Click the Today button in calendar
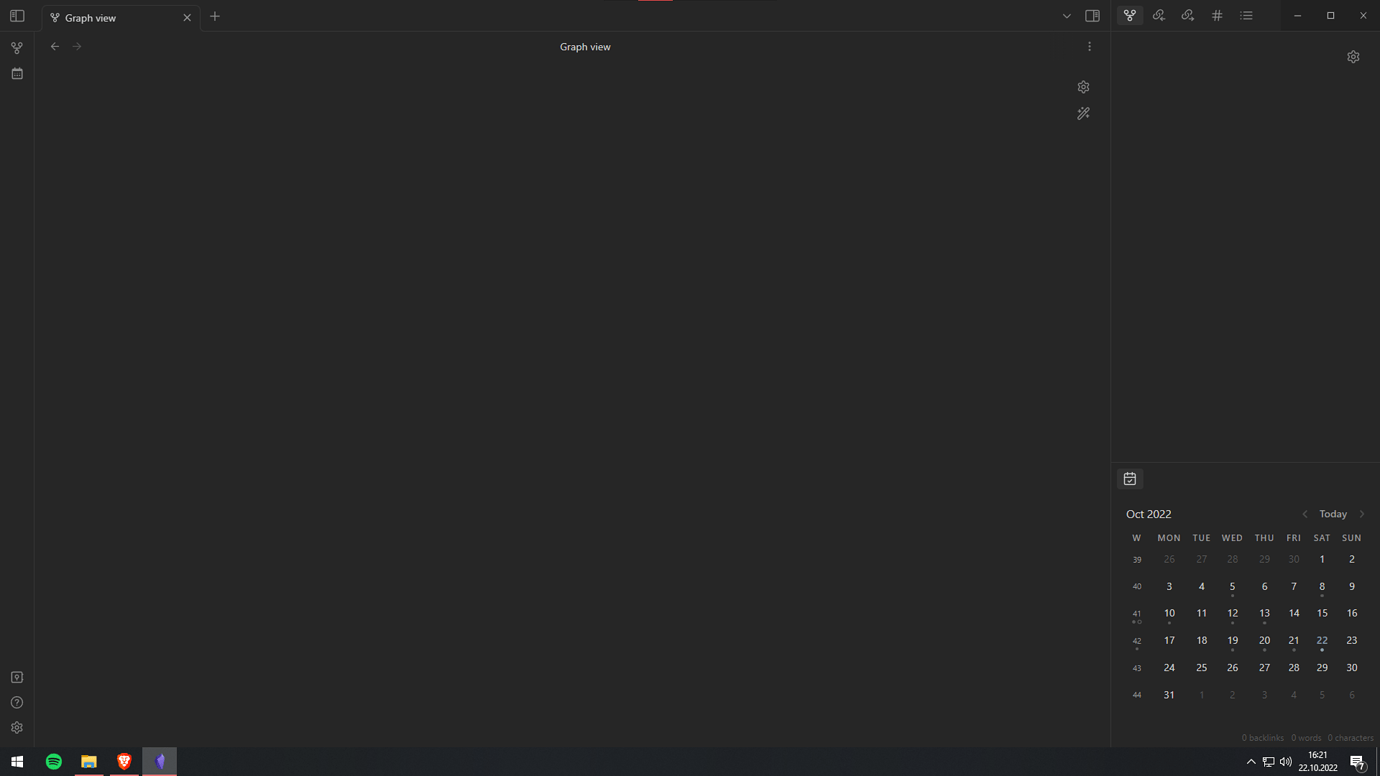This screenshot has width=1380, height=776. point(1333,514)
